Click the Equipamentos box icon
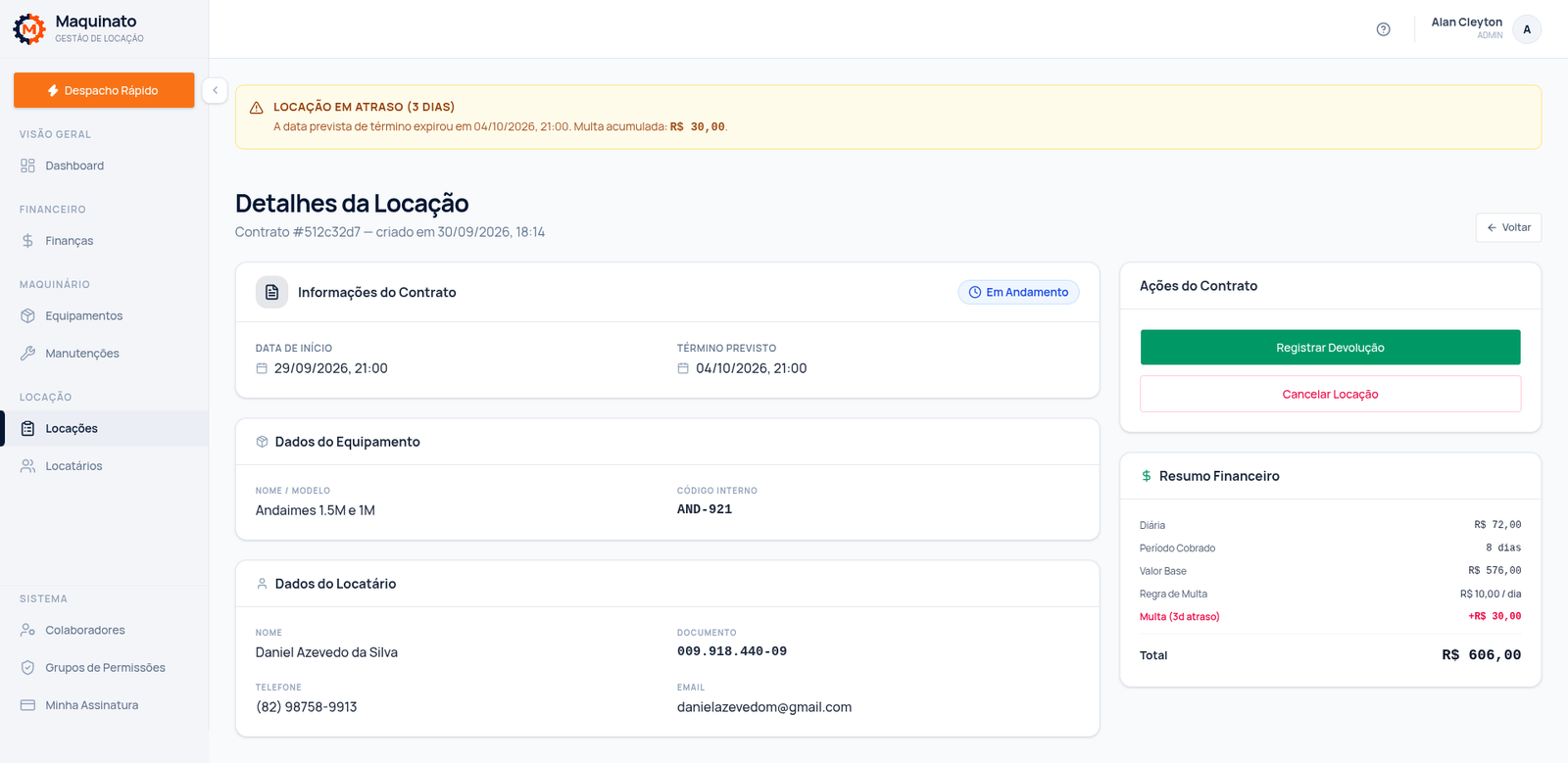Screen dimensions: 1568x763 click(x=27, y=316)
